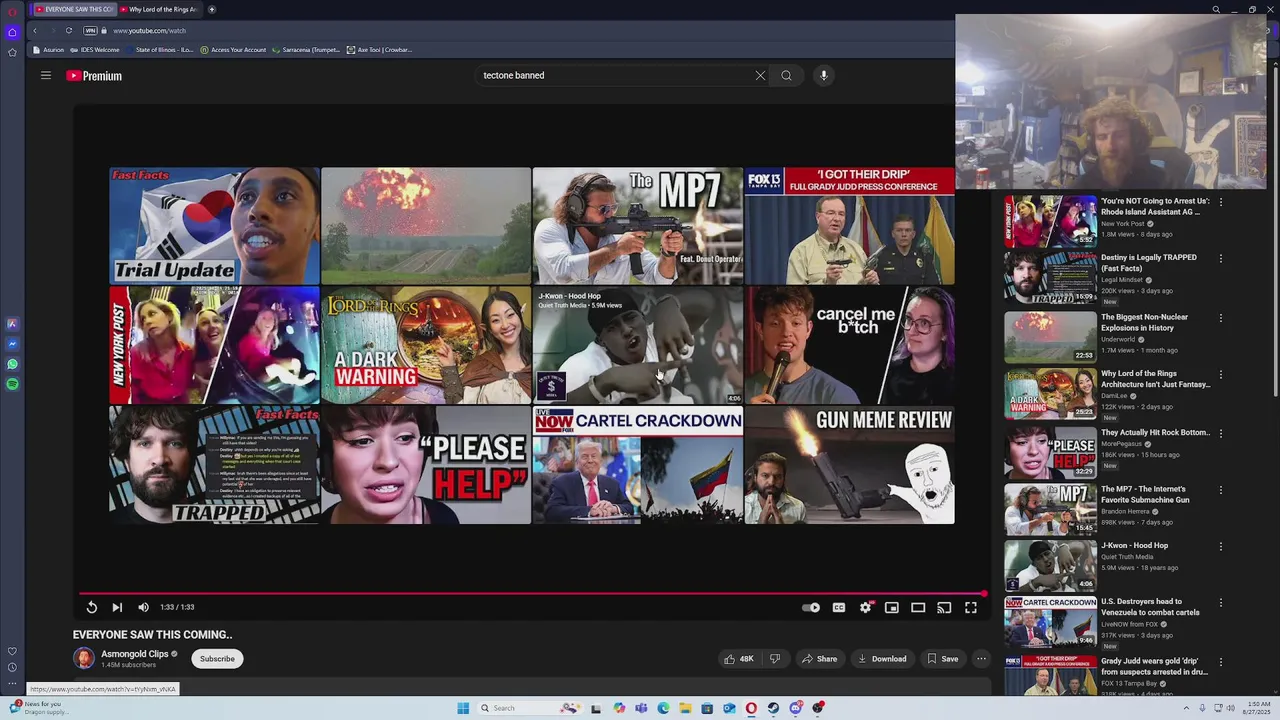Screen dimensions: 1280x720
Task: Toggle the VPN badge in address bar
Action: tap(91, 31)
